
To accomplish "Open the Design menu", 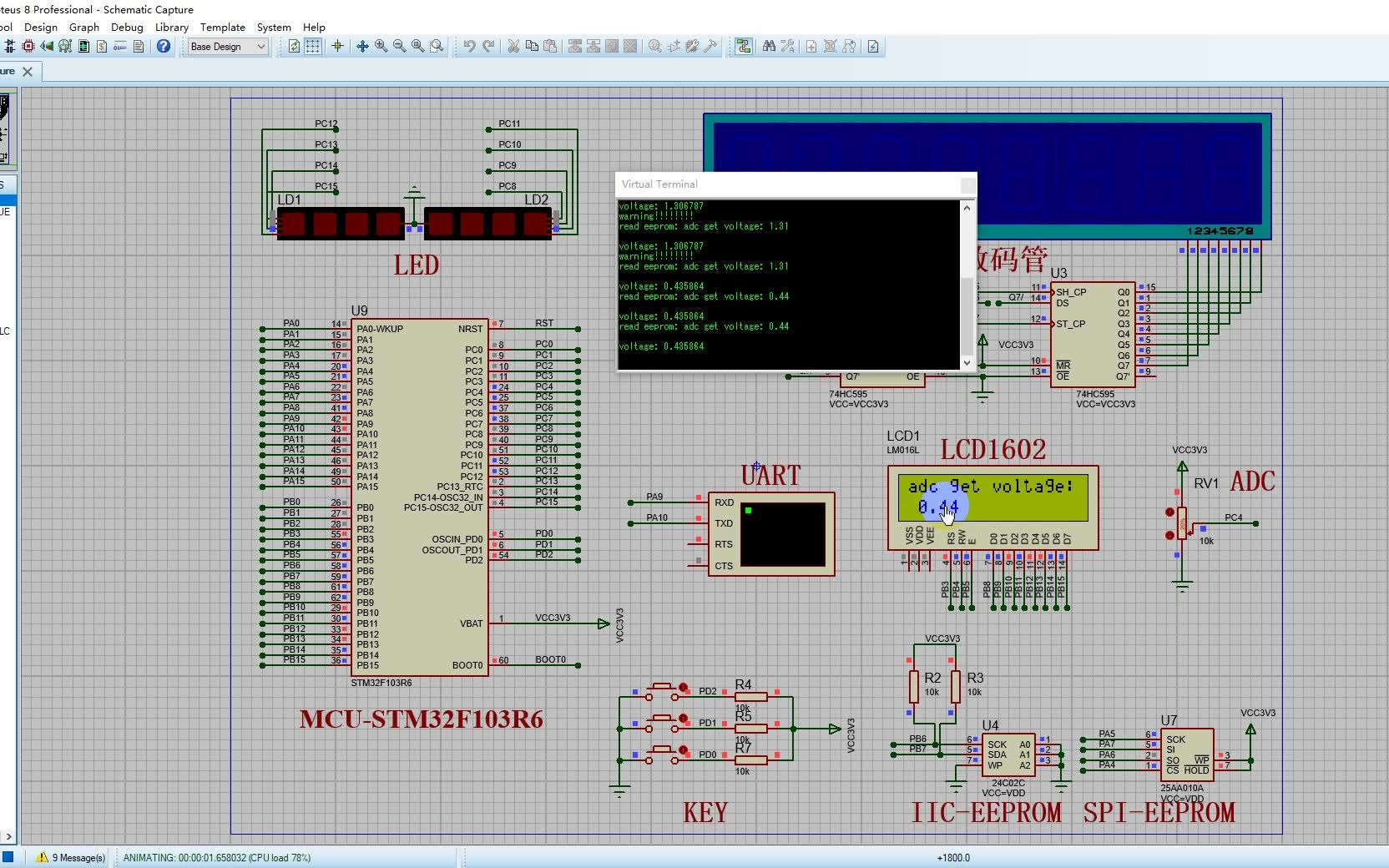I will point(41,27).
